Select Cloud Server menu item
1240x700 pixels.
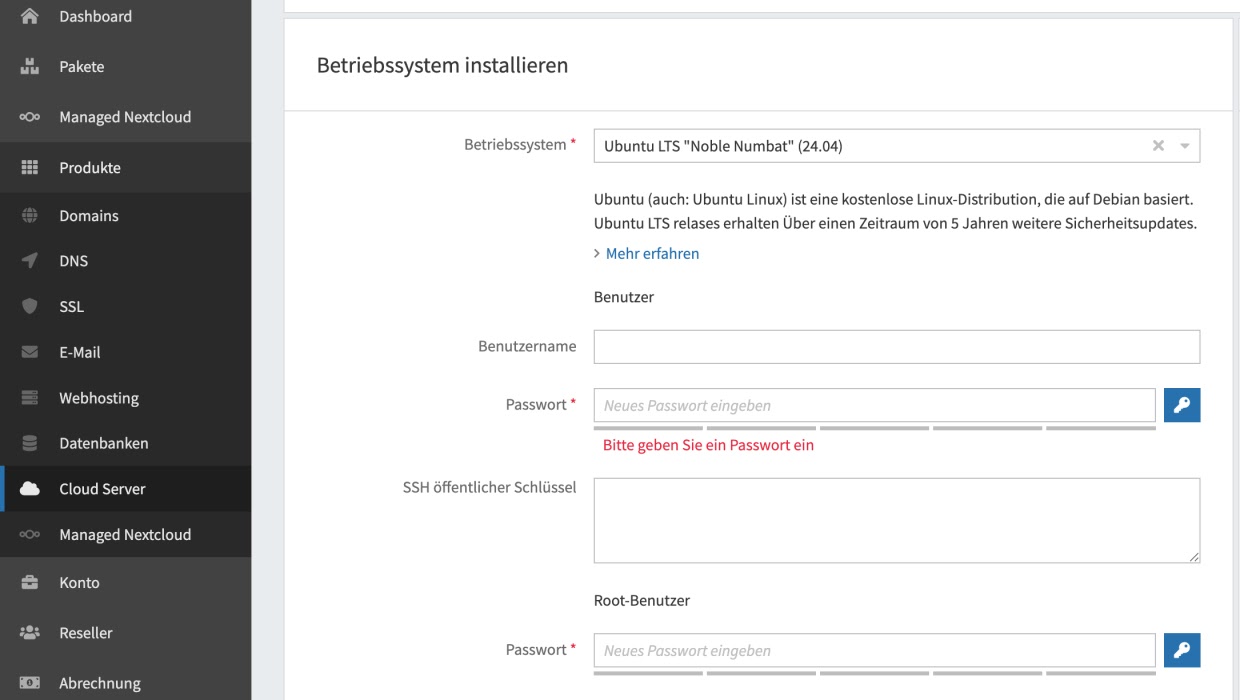(102, 489)
